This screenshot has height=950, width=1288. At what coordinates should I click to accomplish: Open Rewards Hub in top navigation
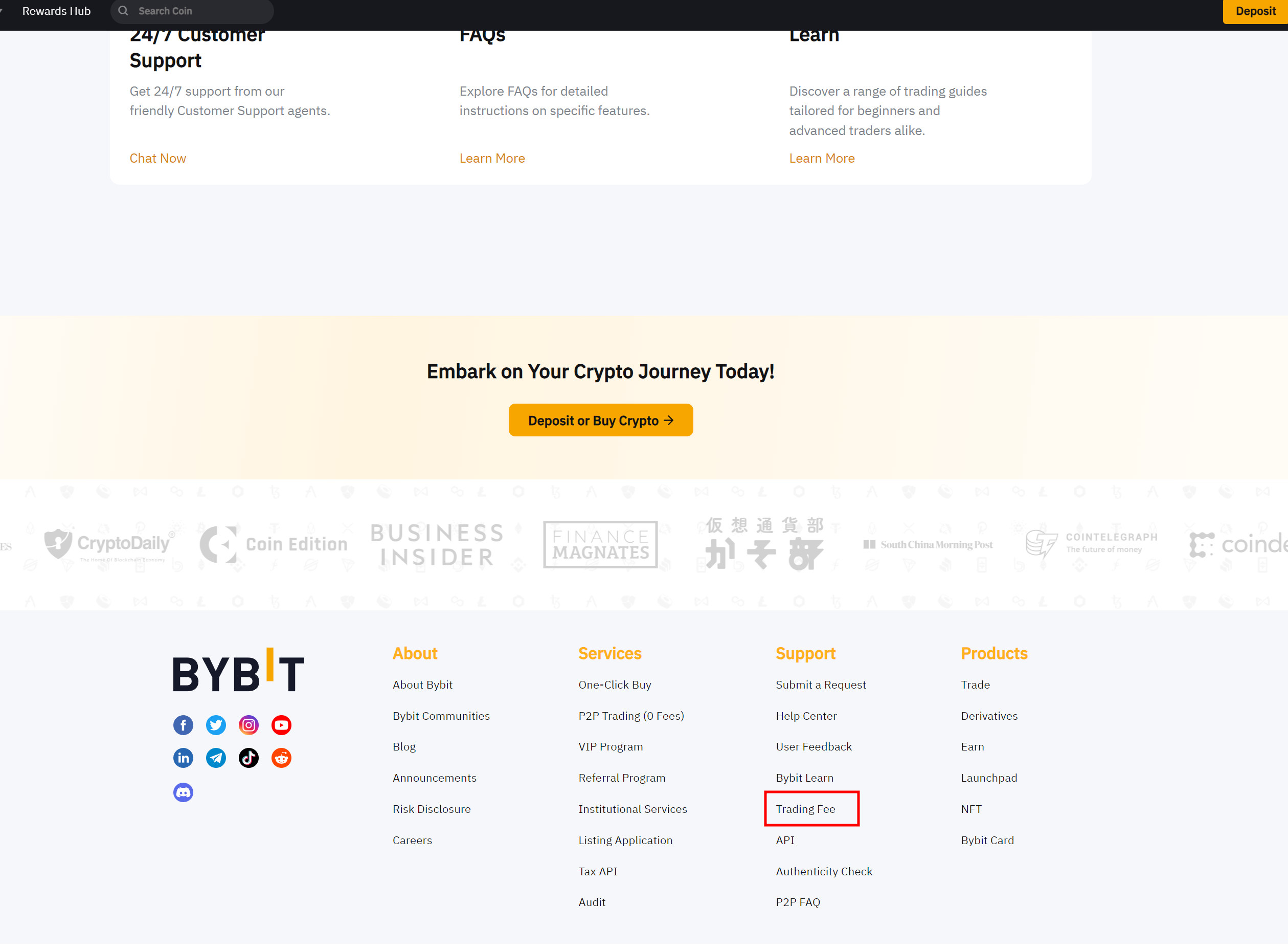pyautogui.click(x=56, y=11)
